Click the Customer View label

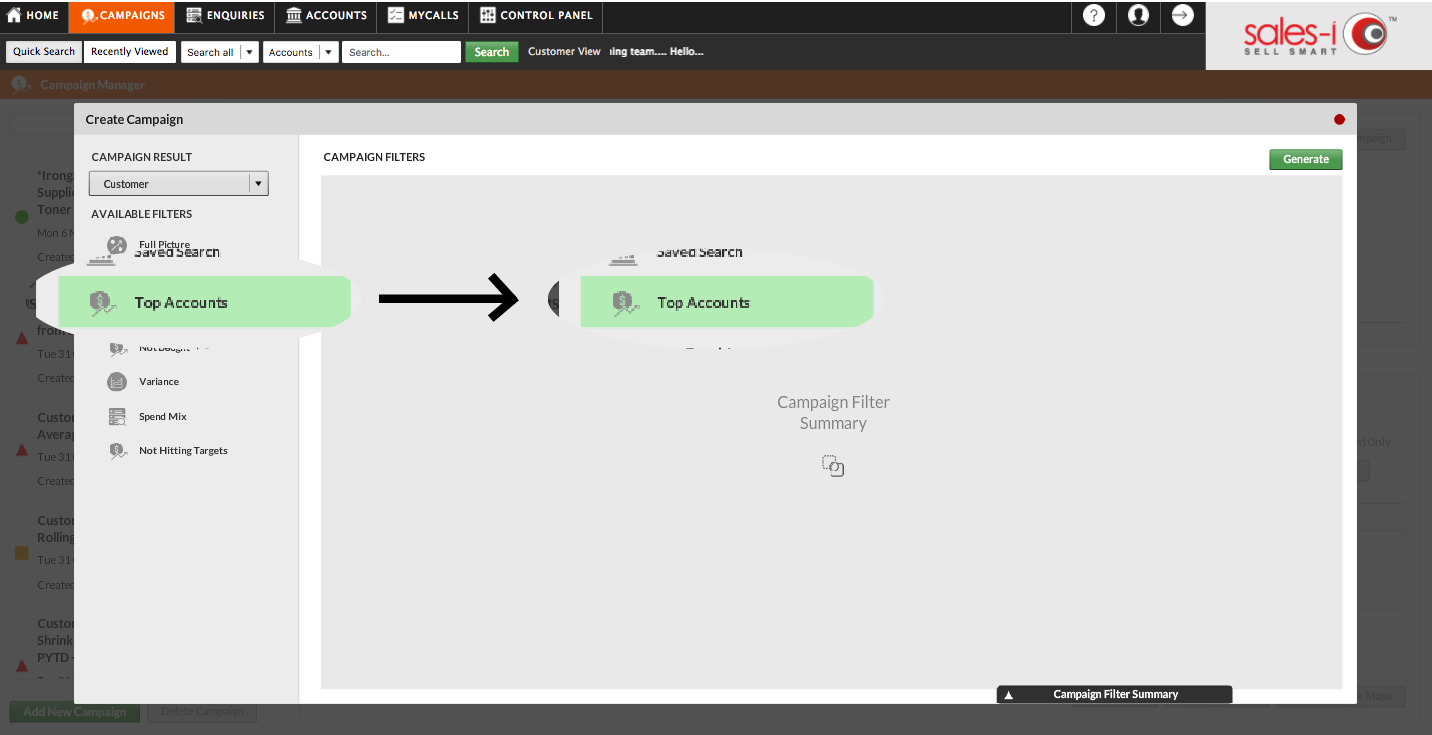pos(564,52)
